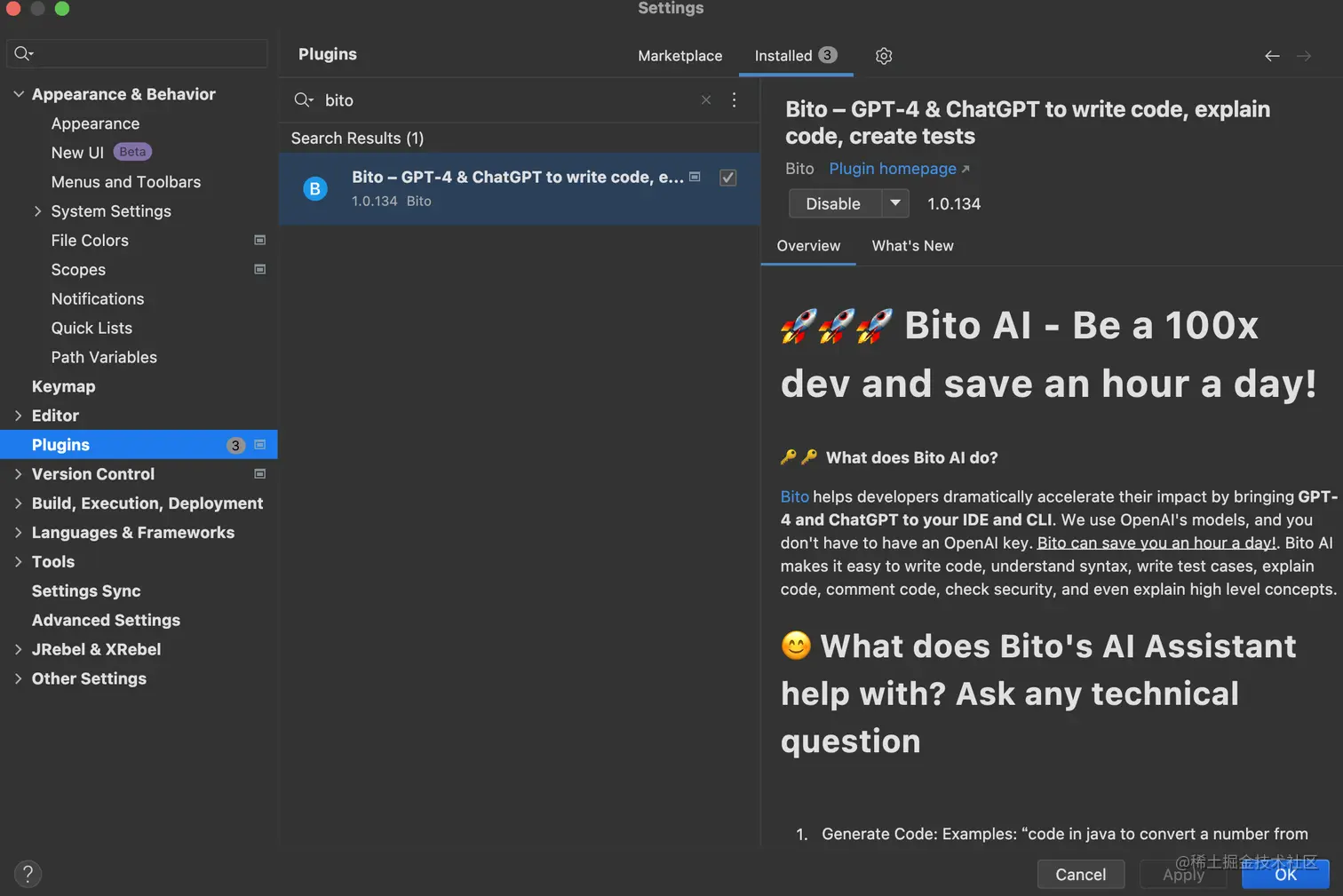Click the settings search magnifier icon
Image resolution: width=1343 pixels, height=896 pixels.
coord(24,53)
